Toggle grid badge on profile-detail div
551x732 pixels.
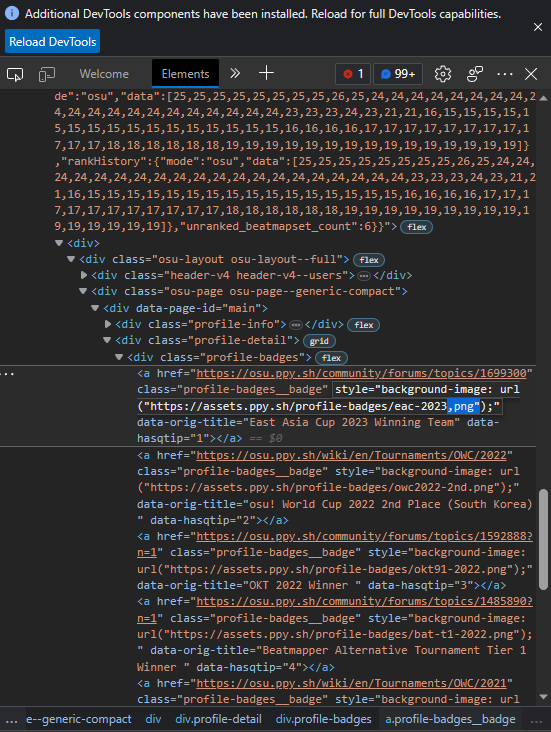tap(319, 341)
